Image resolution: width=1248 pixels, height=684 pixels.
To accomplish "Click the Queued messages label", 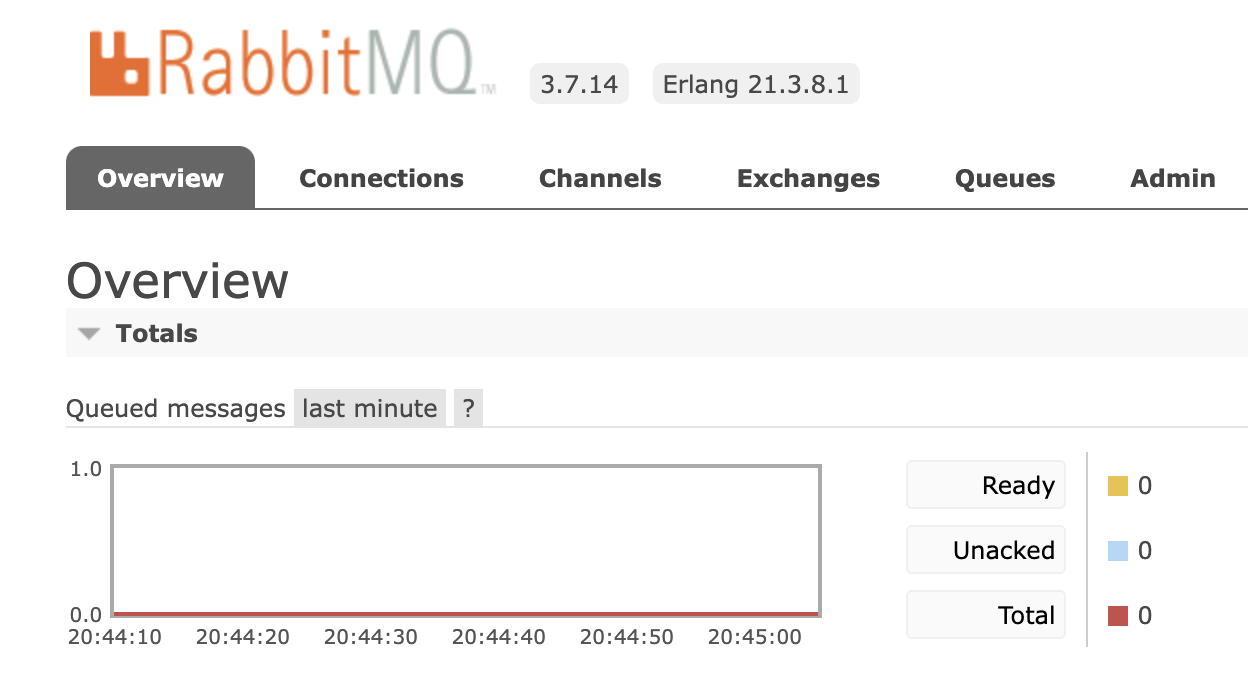I will tap(175, 408).
